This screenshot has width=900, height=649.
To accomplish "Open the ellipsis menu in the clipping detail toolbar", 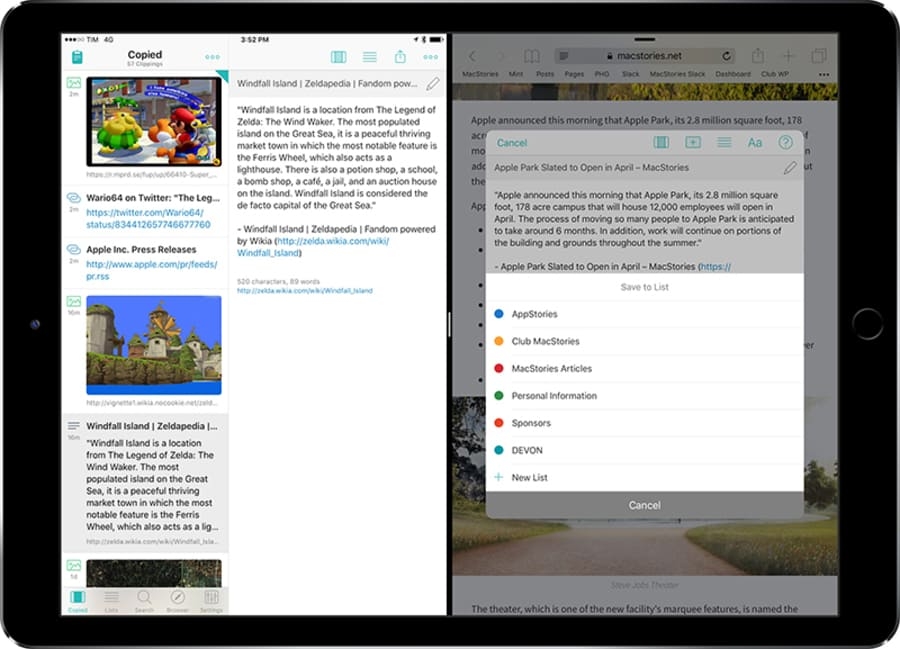I will 431,56.
